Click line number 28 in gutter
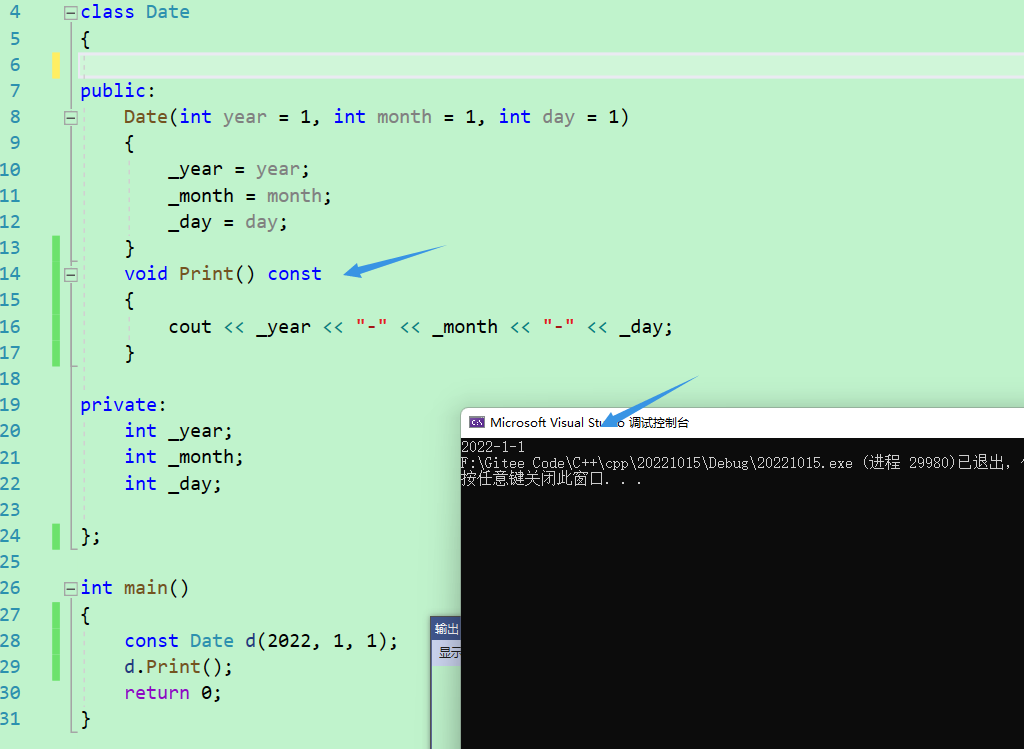Viewport: 1024px width, 749px height. click(x=10, y=641)
